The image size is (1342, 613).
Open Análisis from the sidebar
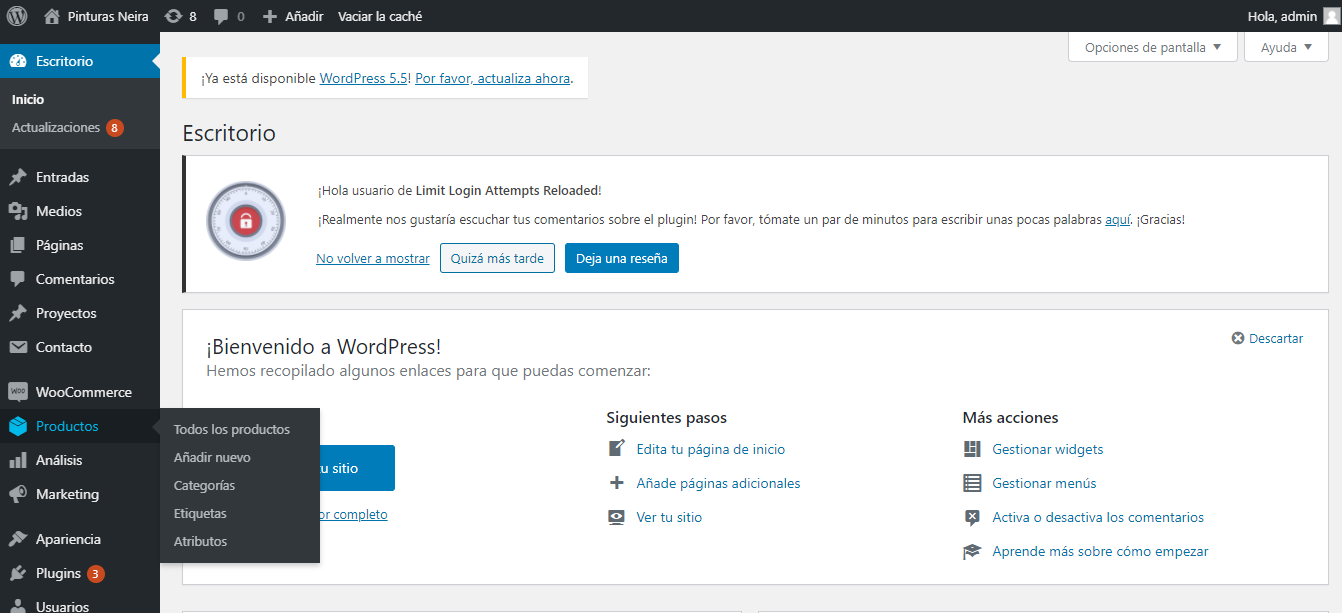tap(59, 460)
